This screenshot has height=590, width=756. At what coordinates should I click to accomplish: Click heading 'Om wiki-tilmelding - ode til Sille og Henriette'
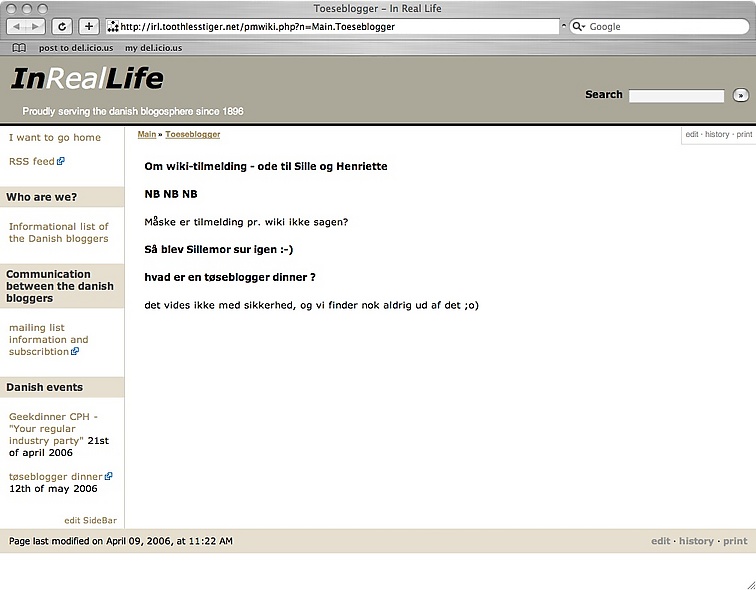coord(266,166)
